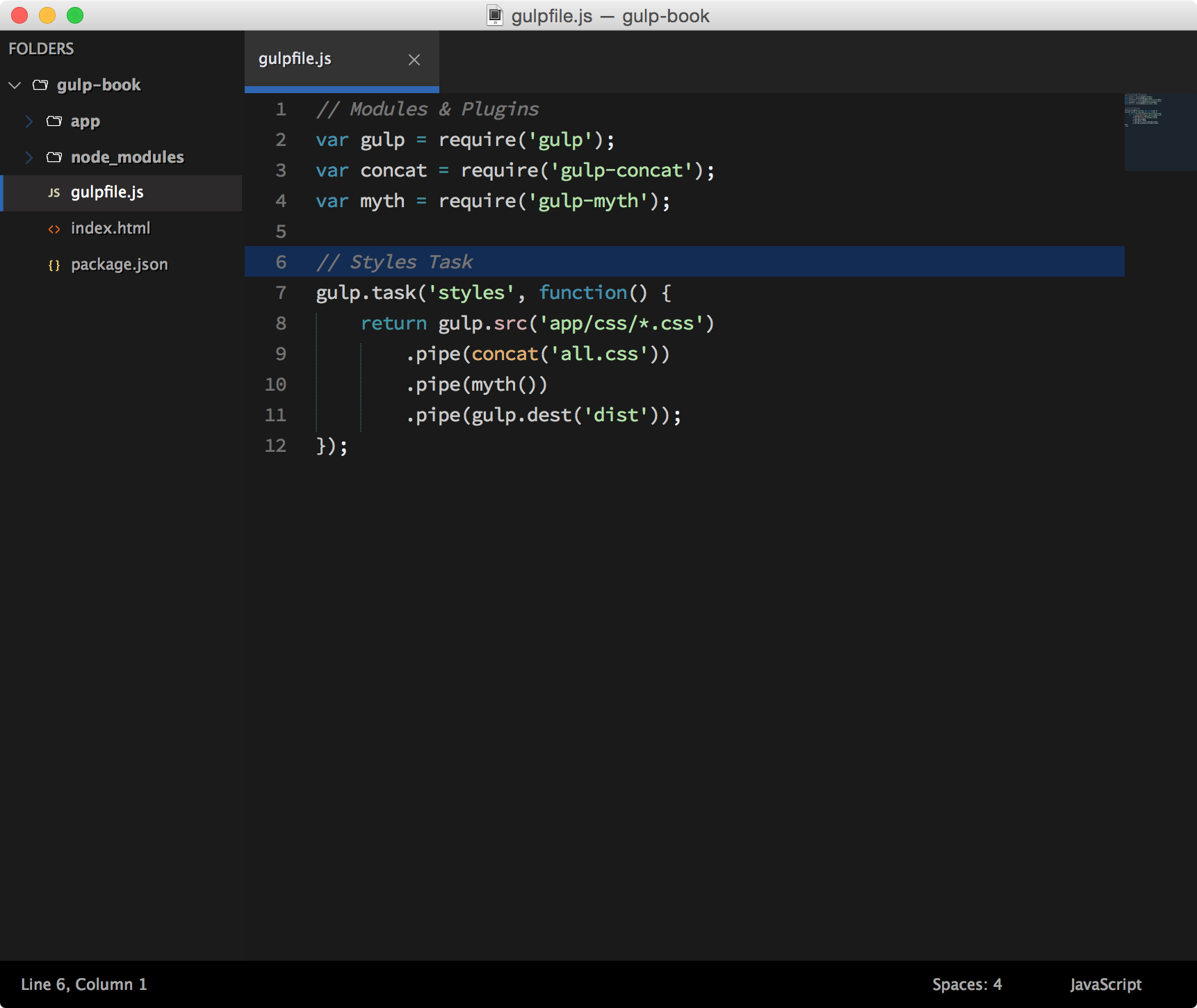1197x1008 pixels.
Task: Click empty line 5 in the editor
Action: pyautogui.click(x=685, y=231)
